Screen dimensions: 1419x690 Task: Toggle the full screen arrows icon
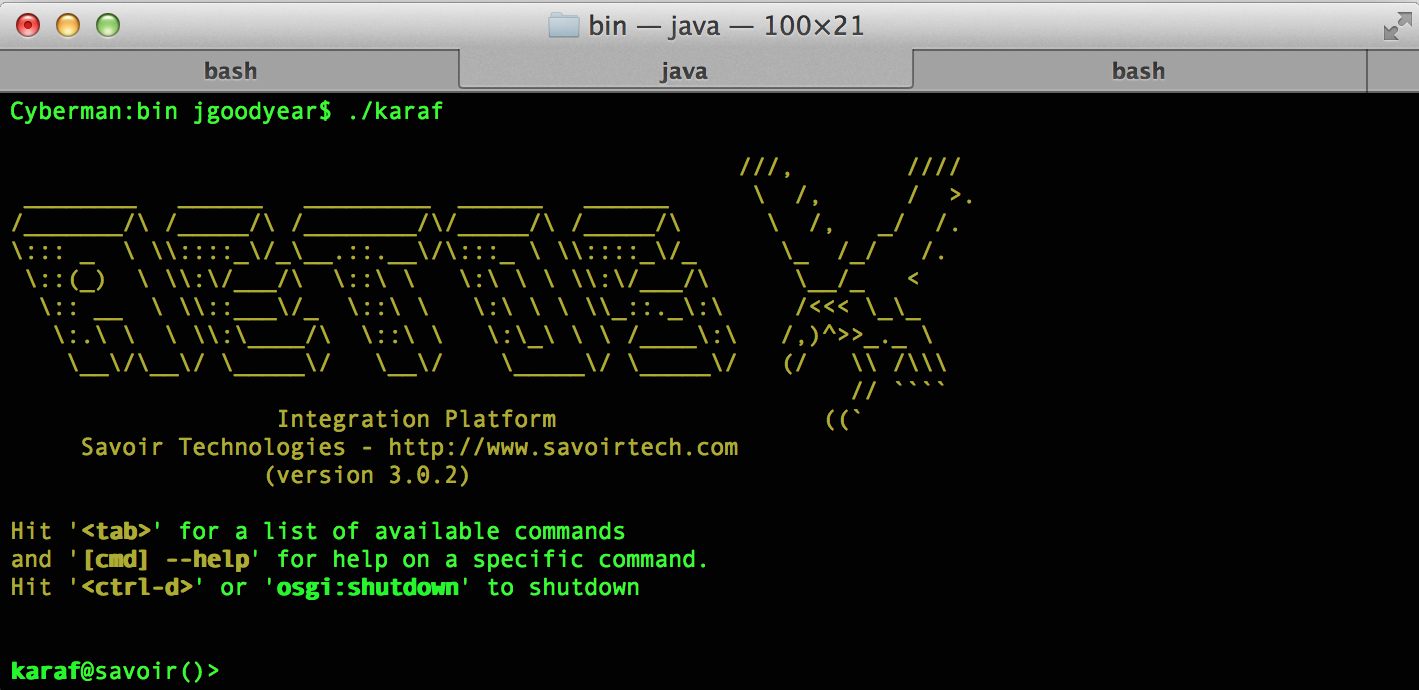click(x=1397, y=26)
